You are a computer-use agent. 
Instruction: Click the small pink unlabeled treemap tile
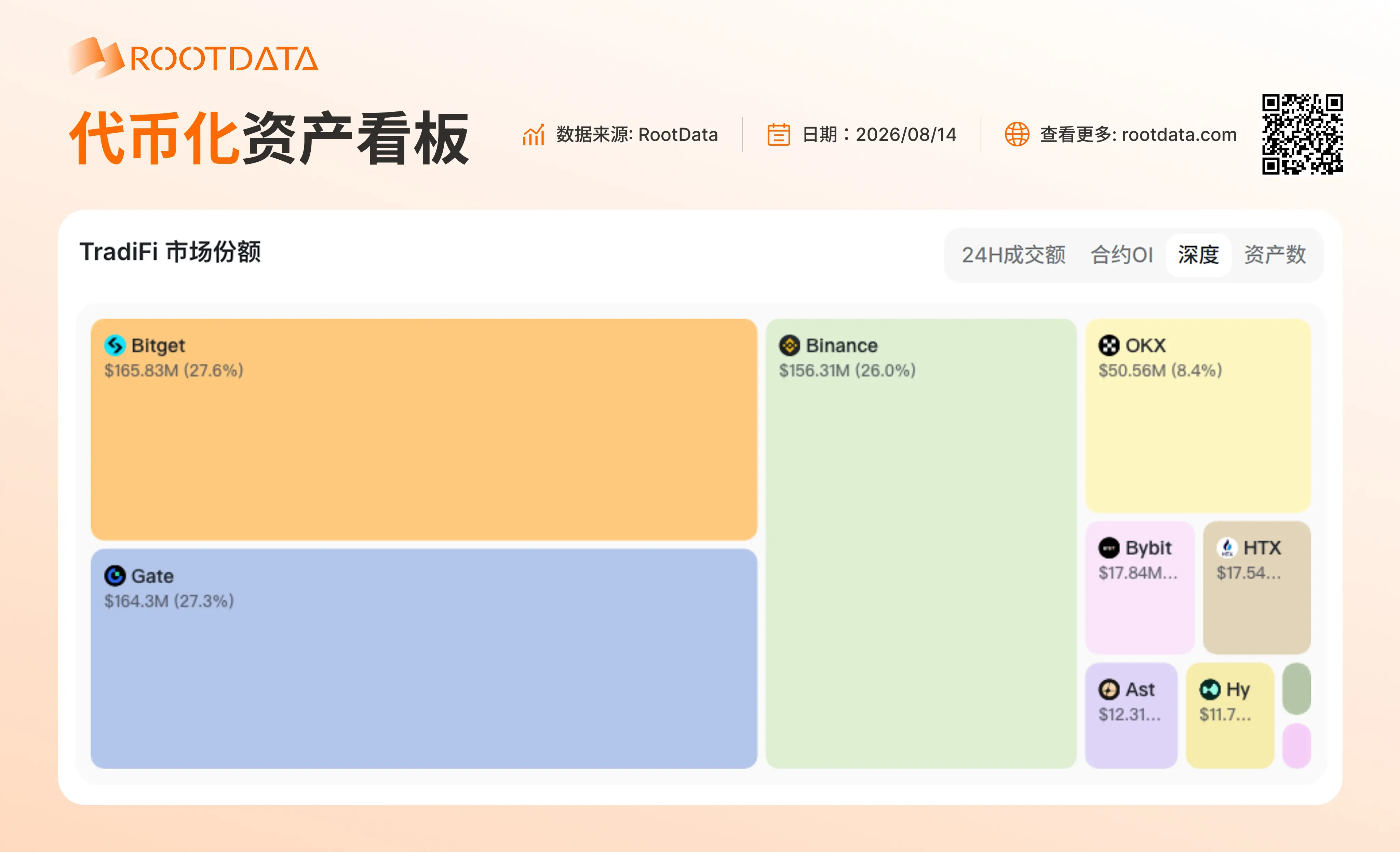tap(1296, 746)
